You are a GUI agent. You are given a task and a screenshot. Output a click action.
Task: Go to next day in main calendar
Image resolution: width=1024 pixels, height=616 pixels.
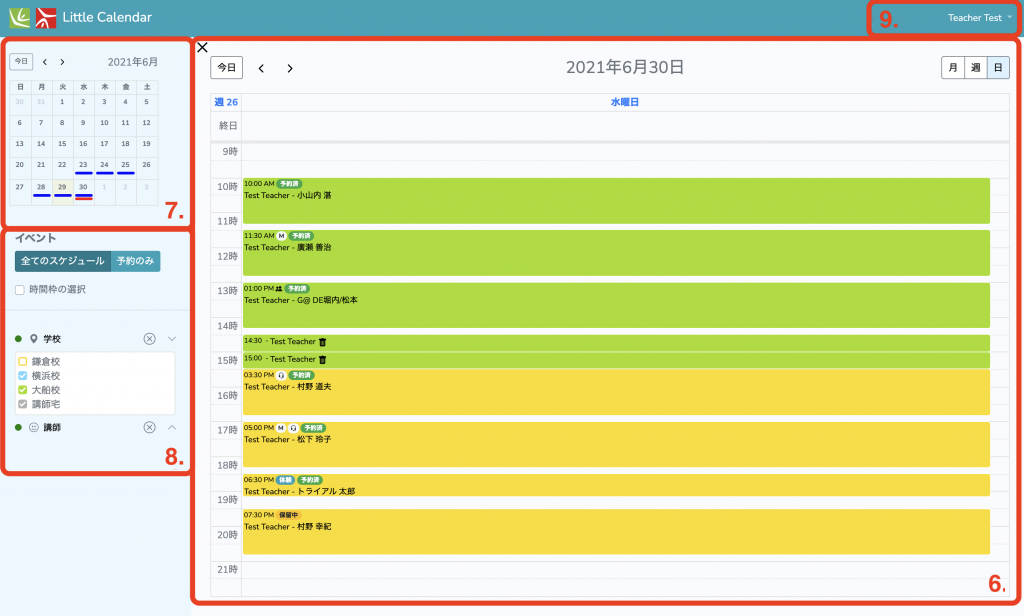(290, 68)
